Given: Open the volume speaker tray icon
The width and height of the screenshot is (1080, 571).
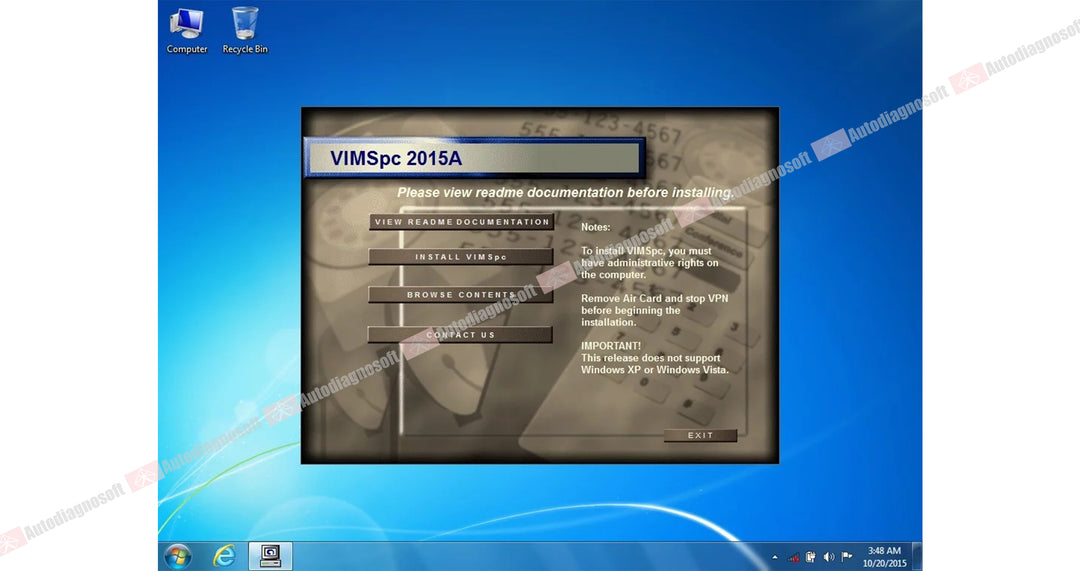Looking at the screenshot, I should tap(829, 557).
